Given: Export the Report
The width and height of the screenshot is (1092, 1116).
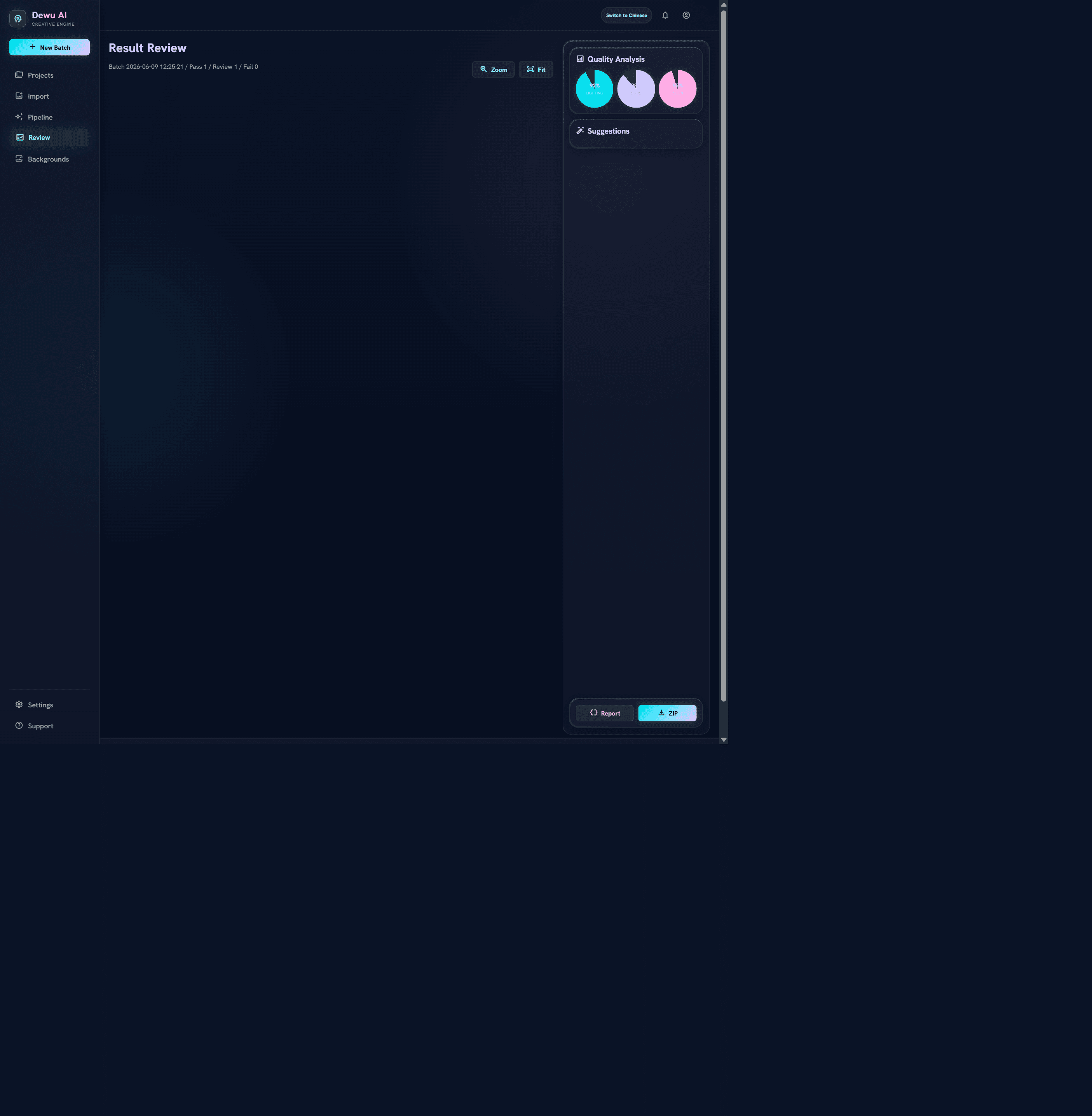Looking at the screenshot, I should (x=605, y=713).
